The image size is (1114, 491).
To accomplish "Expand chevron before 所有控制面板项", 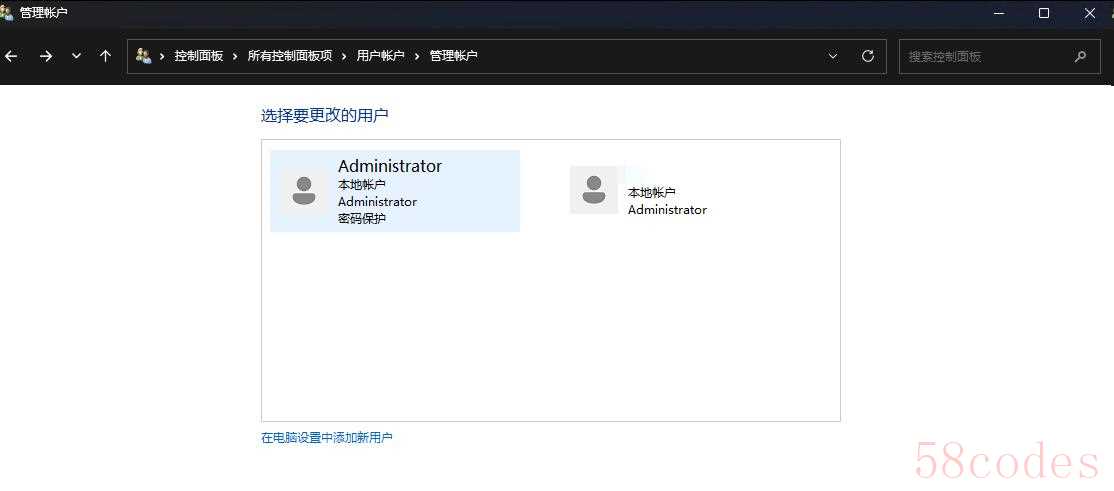I will click(235, 56).
